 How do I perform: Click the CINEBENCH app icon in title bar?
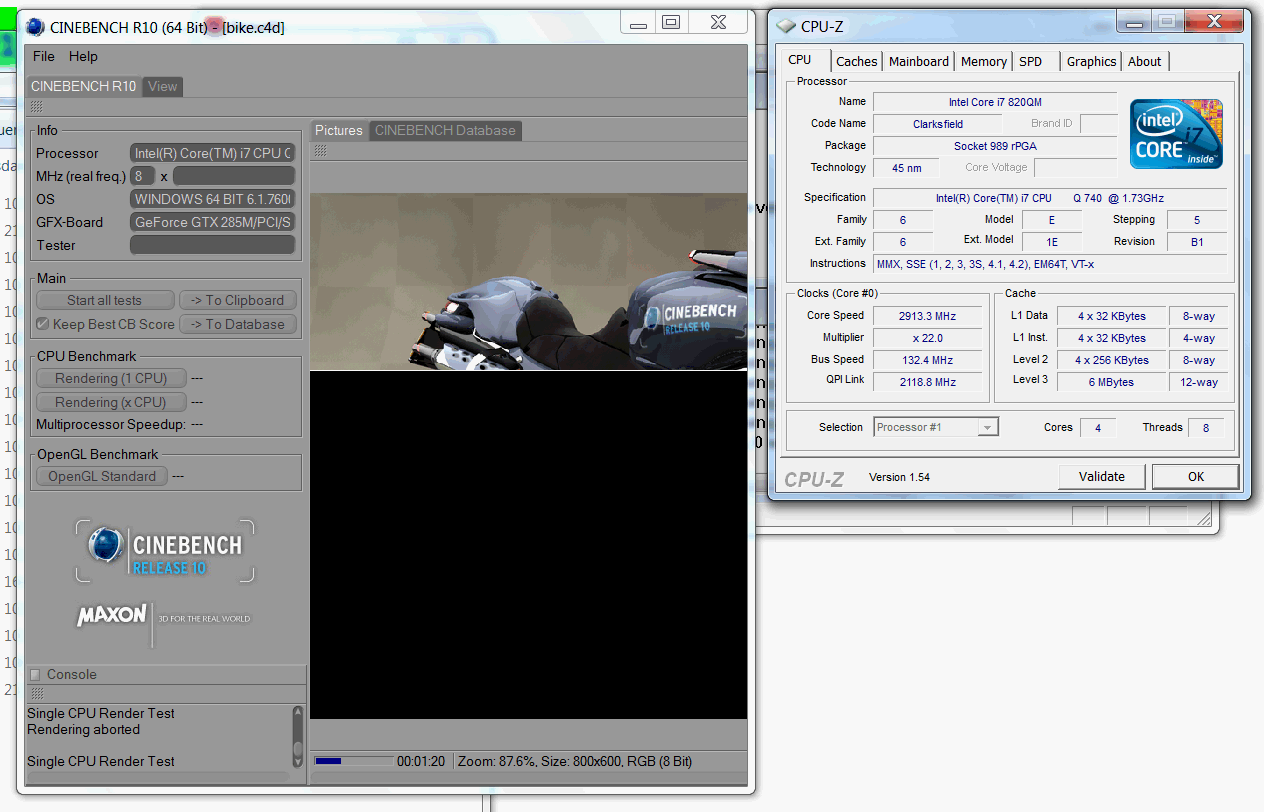(x=35, y=27)
